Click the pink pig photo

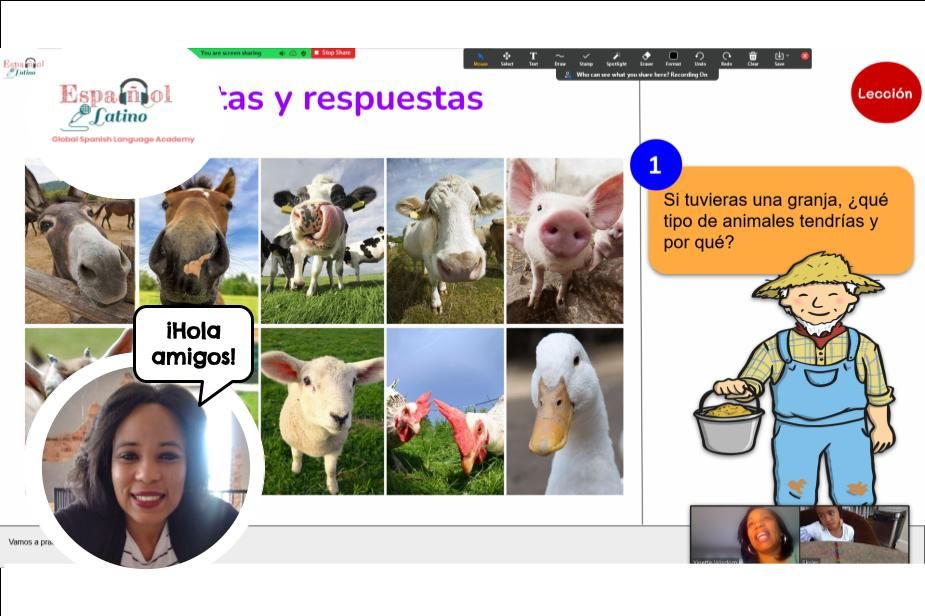pos(564,240)
